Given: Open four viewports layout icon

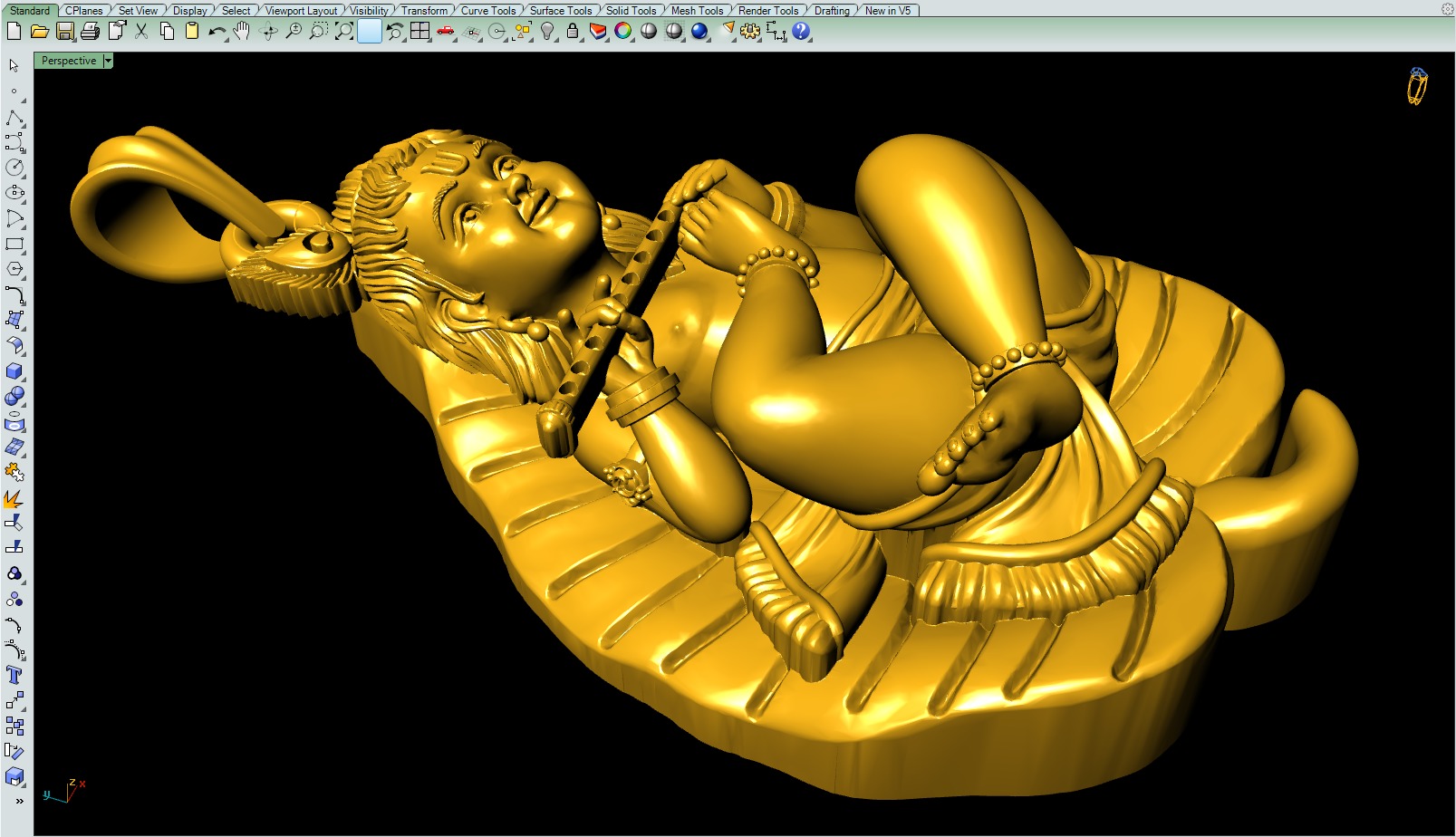Looking at the screenshot, I should (420, 31).
